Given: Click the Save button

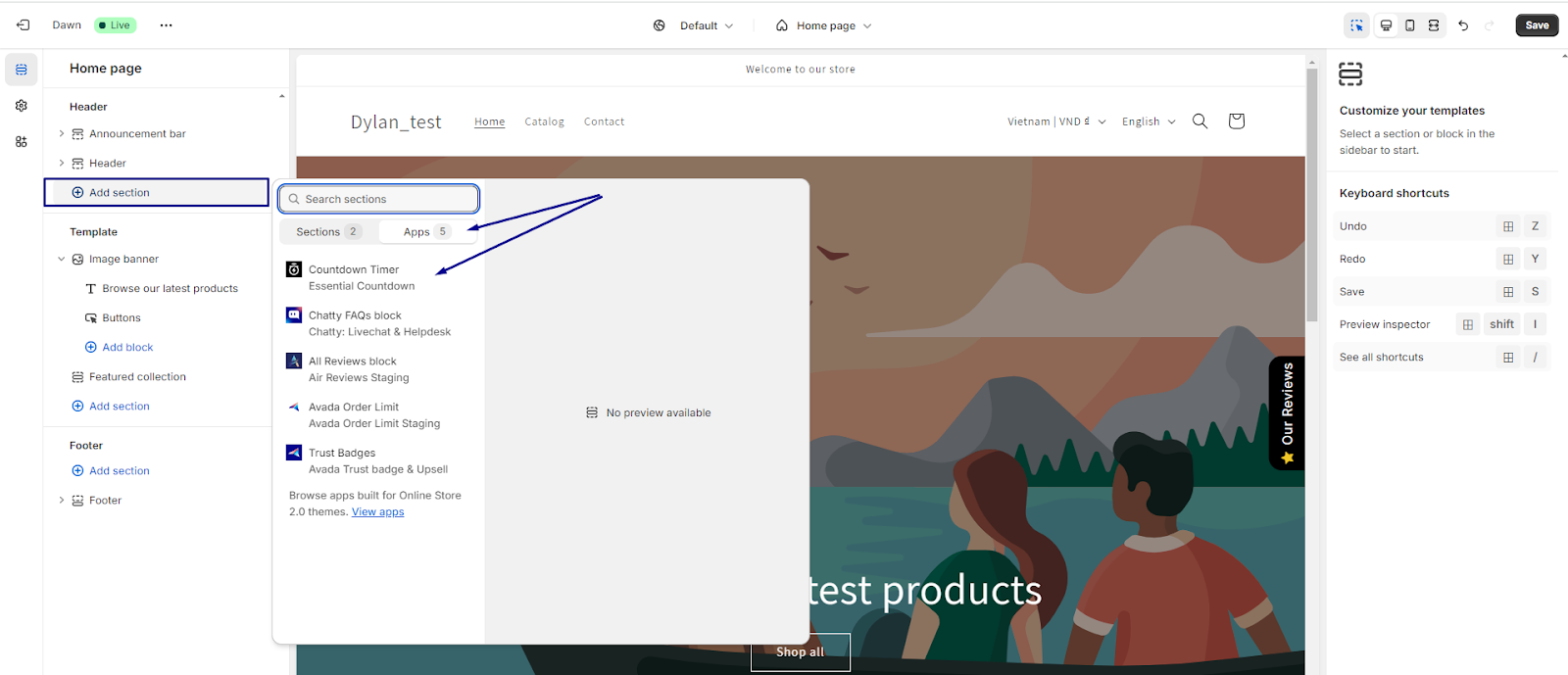Looking at the screenshot, I should 1537,25.
